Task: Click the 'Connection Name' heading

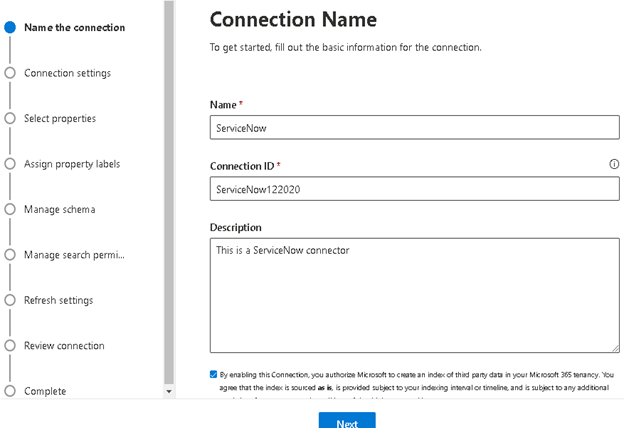Action: [293, 19]
